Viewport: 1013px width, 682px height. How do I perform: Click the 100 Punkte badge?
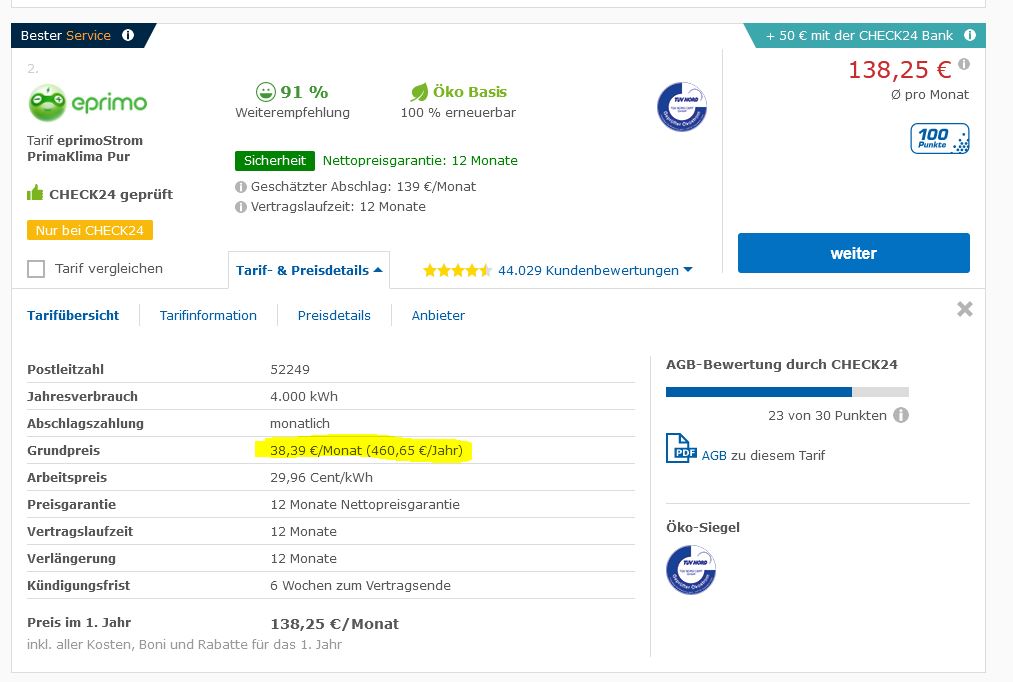940,138
